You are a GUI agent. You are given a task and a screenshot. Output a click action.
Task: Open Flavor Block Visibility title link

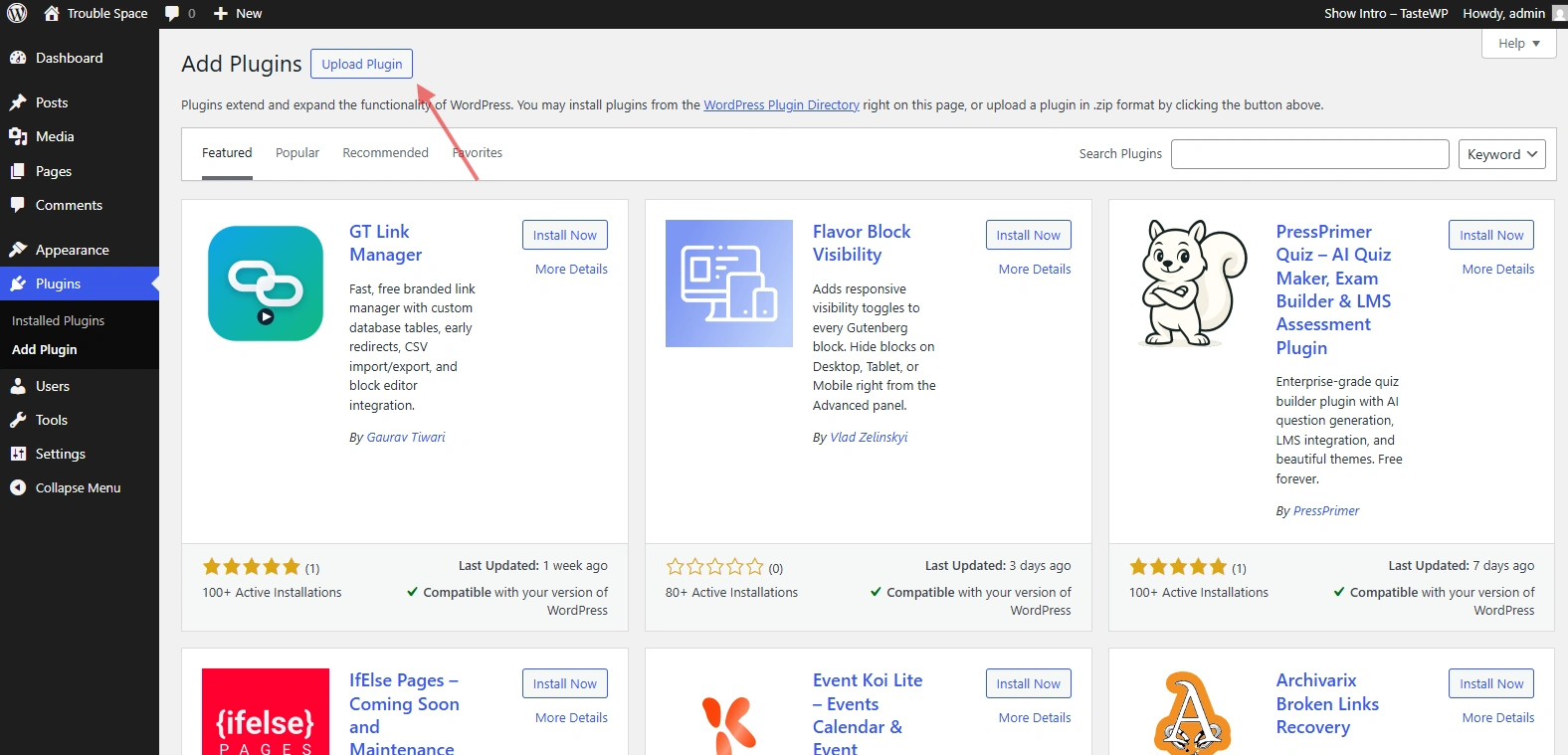coord(862,243)
